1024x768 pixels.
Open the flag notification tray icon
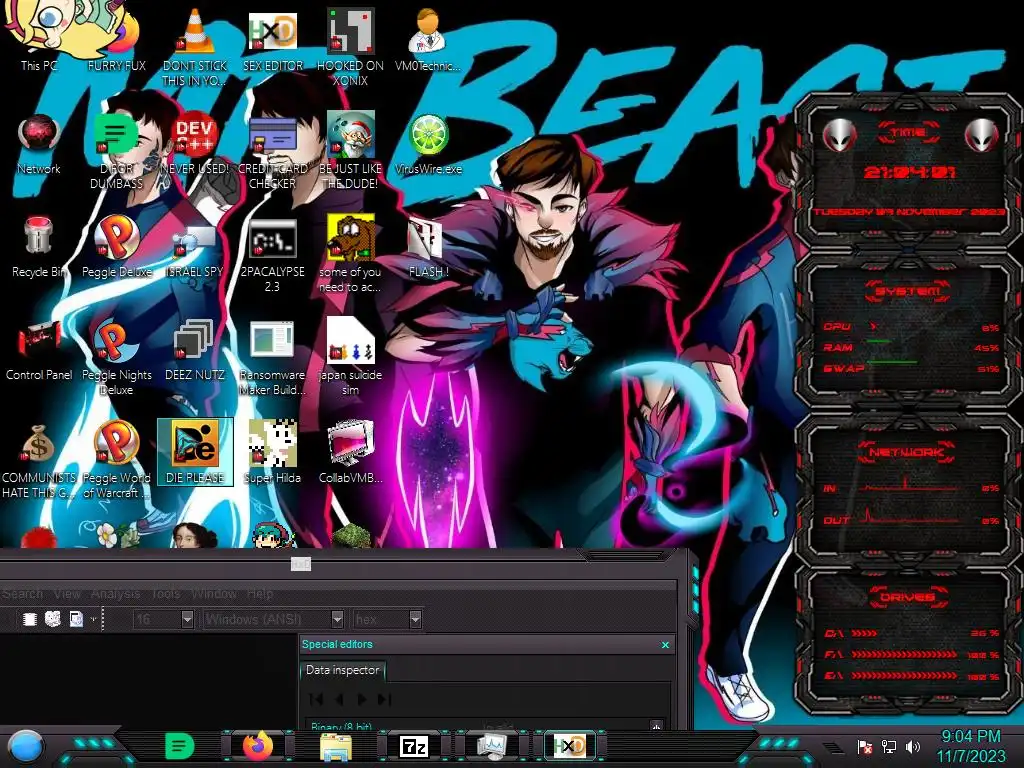(x=865, y=746)
